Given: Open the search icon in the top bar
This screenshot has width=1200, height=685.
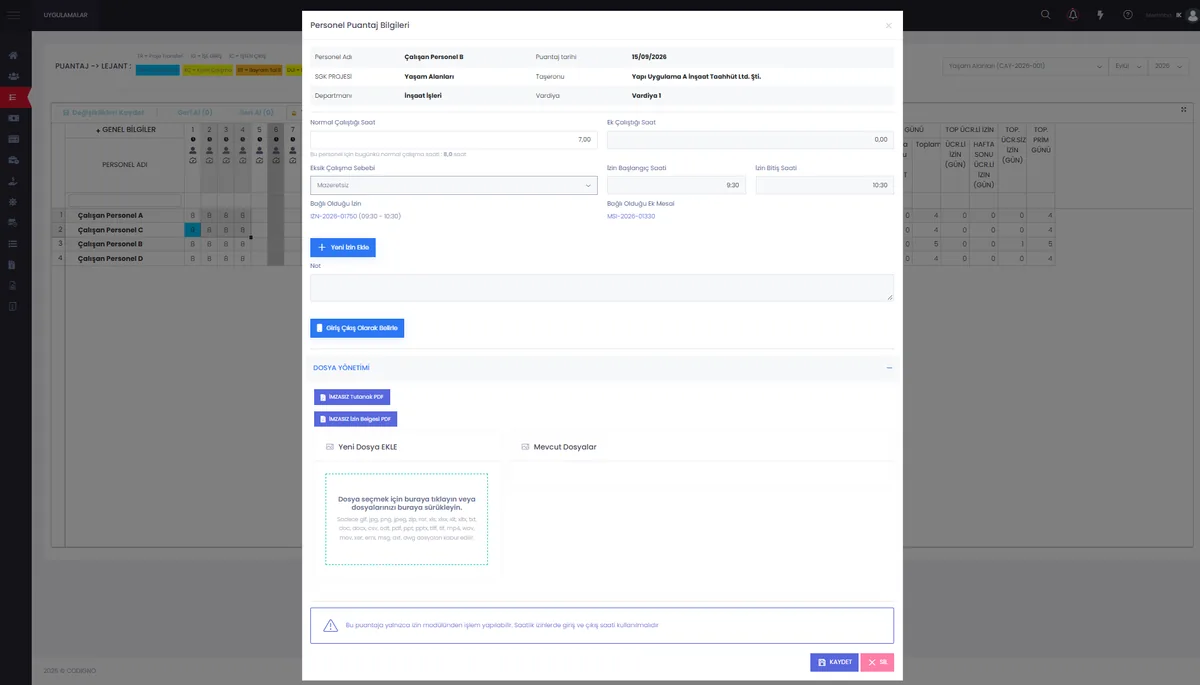Looking at the screenshot, I should pos(1046,15).
